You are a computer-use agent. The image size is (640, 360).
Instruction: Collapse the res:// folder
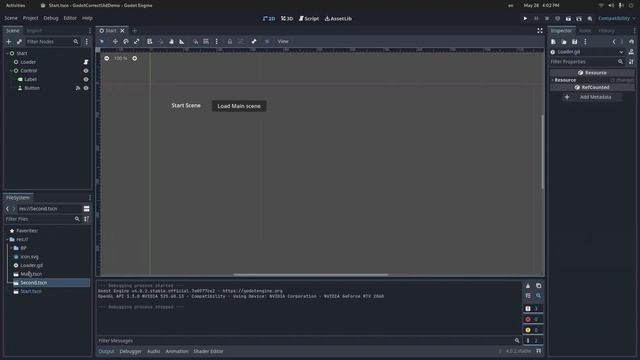coord(7,240)
